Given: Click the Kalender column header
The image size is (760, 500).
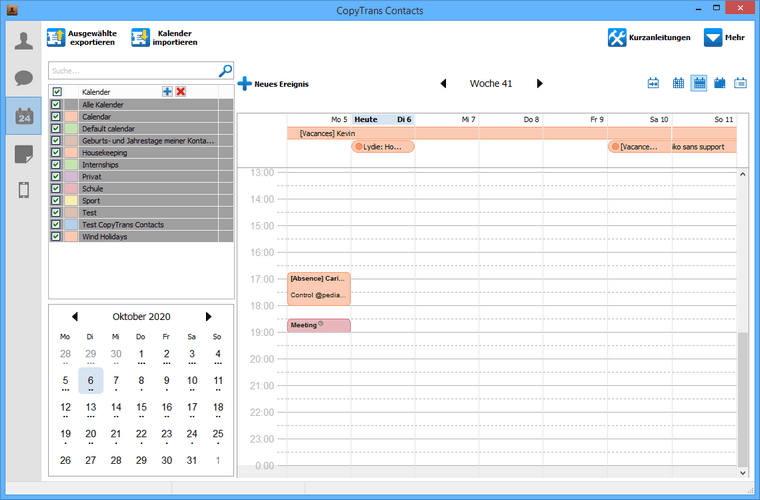Looking at the screenshot, I should 96,92.
